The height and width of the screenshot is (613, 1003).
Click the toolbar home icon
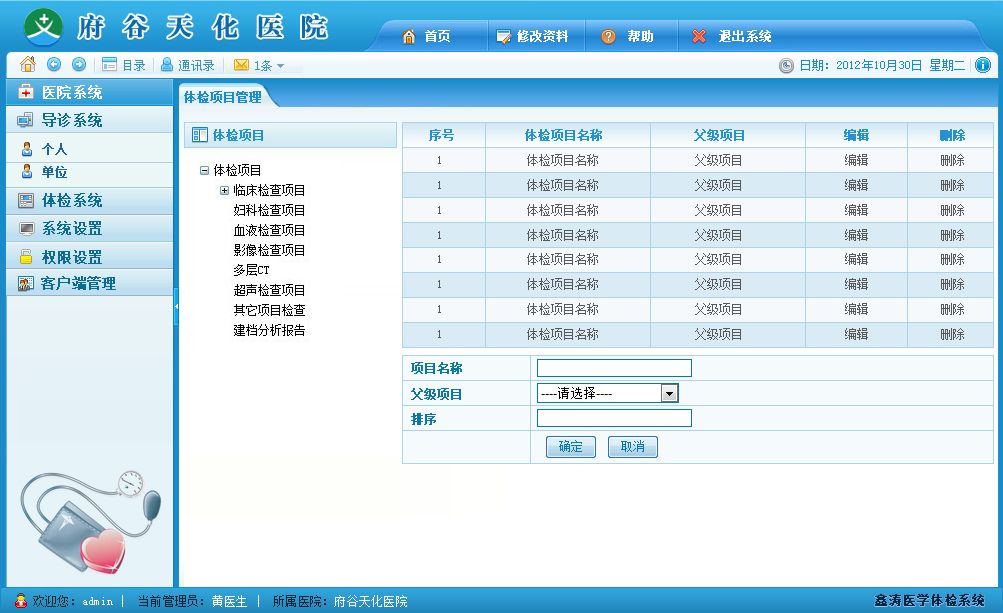(28, 64)
